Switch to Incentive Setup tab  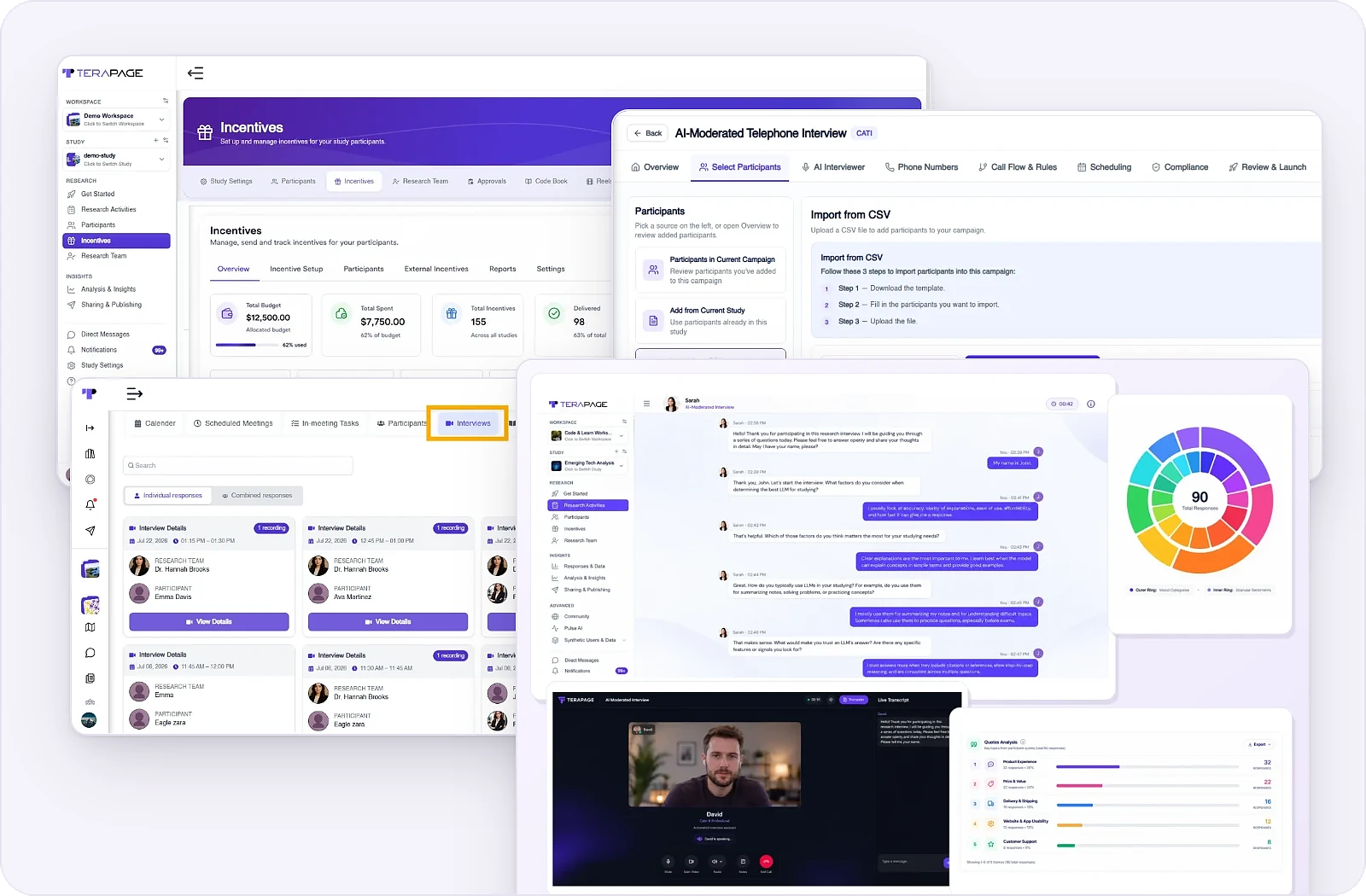point(296,270)
